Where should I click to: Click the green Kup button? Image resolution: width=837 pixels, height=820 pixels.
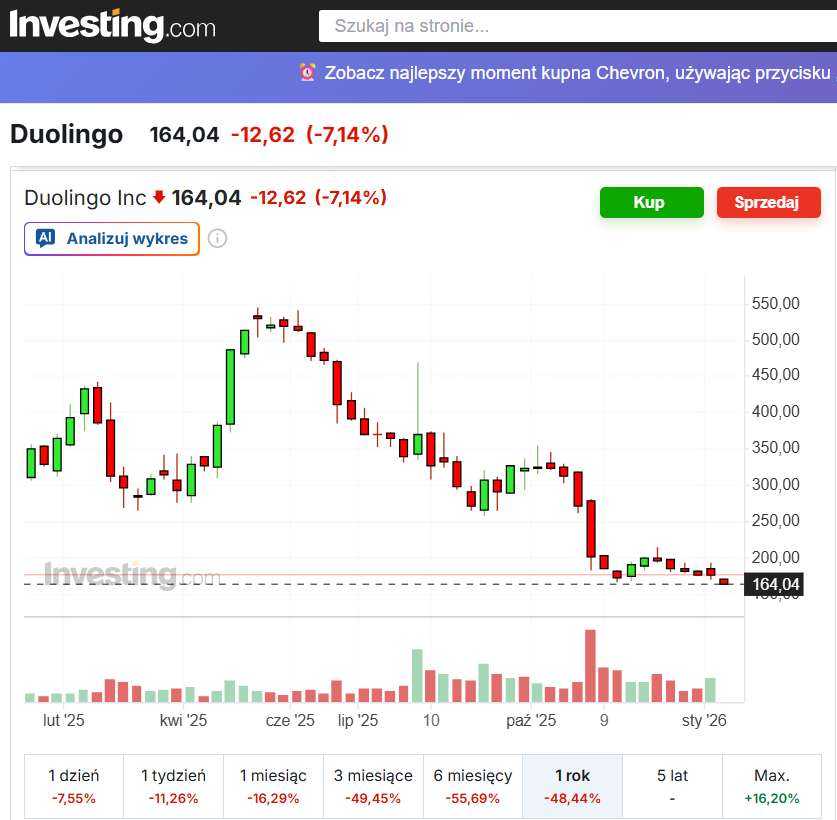[651, 202]
